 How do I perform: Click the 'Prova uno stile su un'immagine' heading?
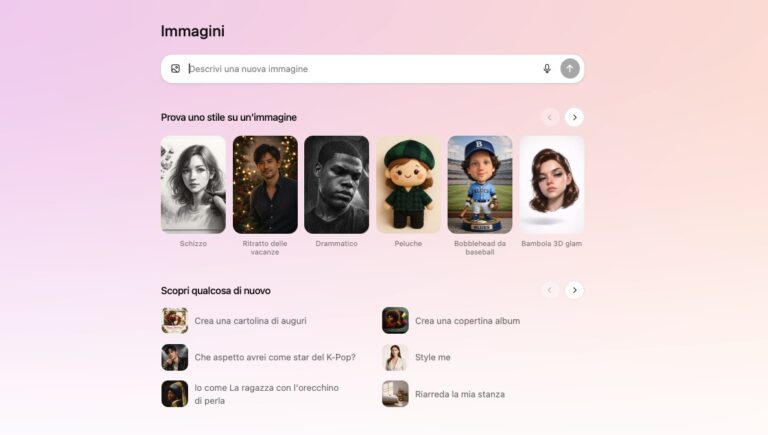(x=229, y=118)
